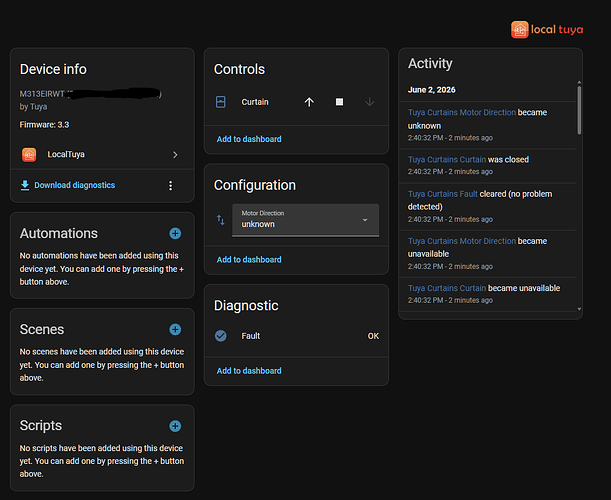
Task: Click the Fault row label in Diagnostic
Action: tap(251, 336)
